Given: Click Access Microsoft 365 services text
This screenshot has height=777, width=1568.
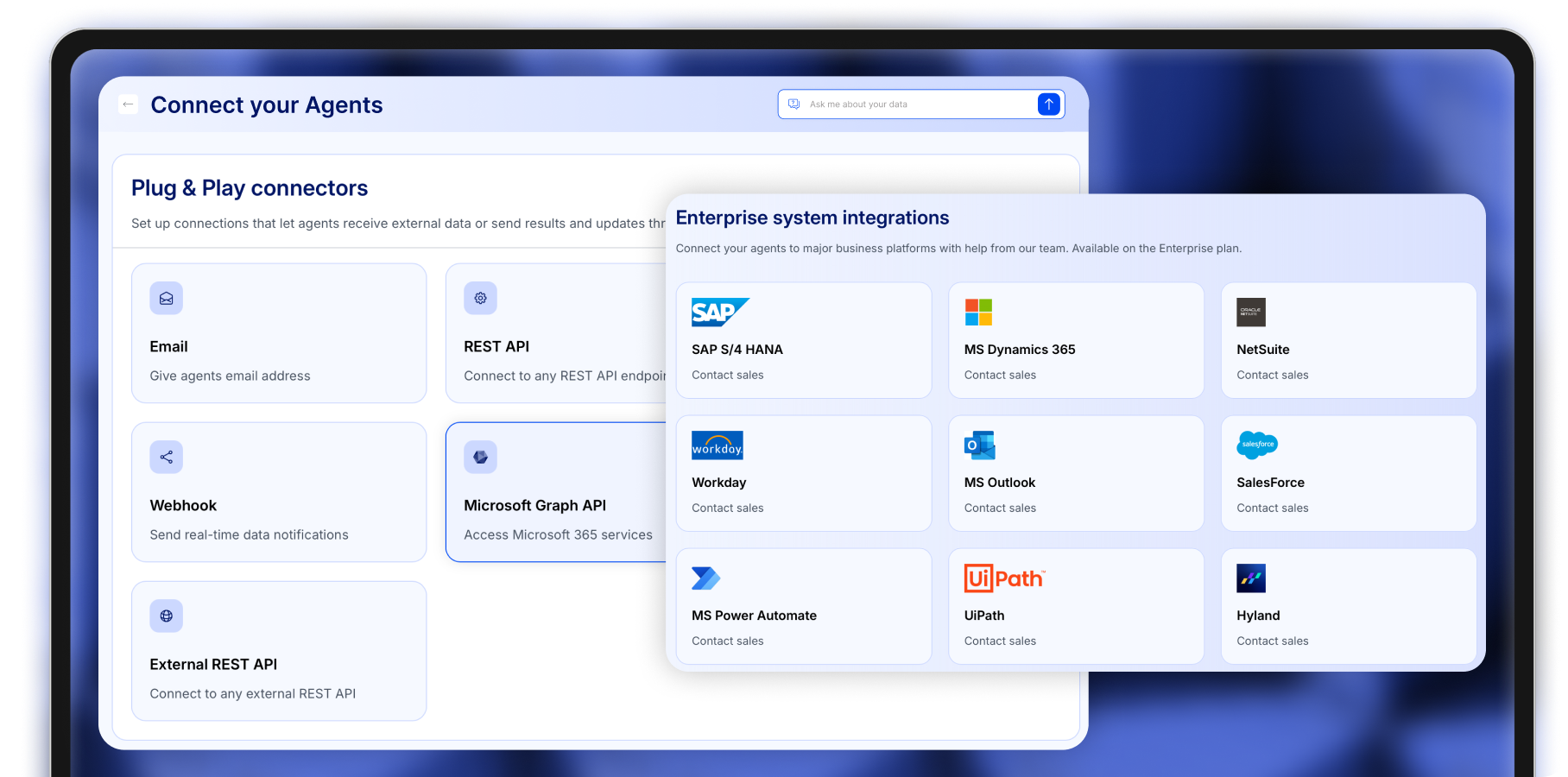Looking at the screenshot, I should [x=558, y=534].
